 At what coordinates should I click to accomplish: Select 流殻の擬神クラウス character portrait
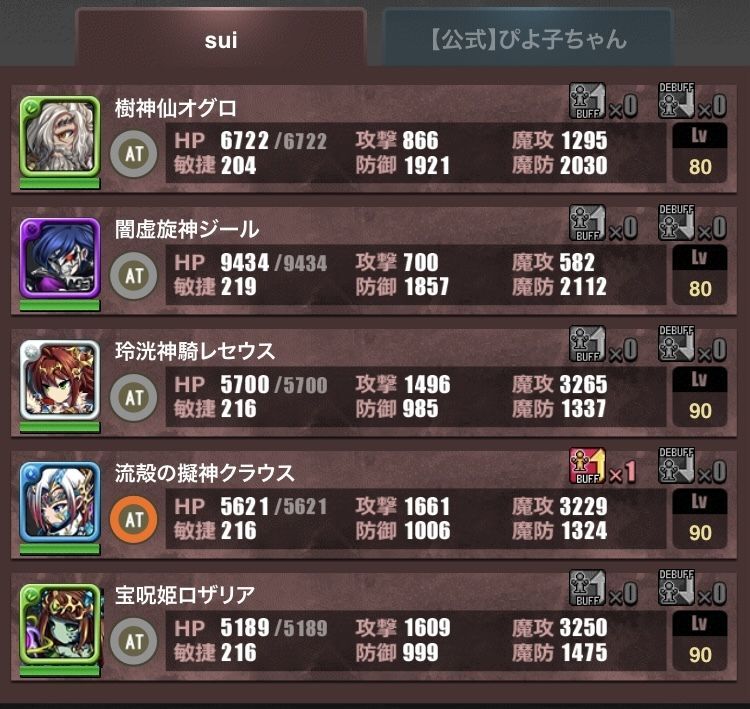[x=60, y=502]
